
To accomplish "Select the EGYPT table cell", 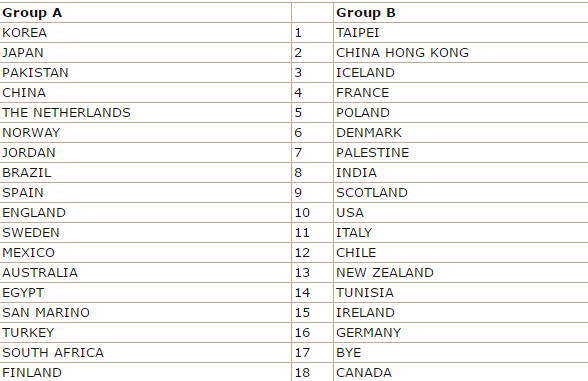I will pyautogui.click(x=146, y=292).
